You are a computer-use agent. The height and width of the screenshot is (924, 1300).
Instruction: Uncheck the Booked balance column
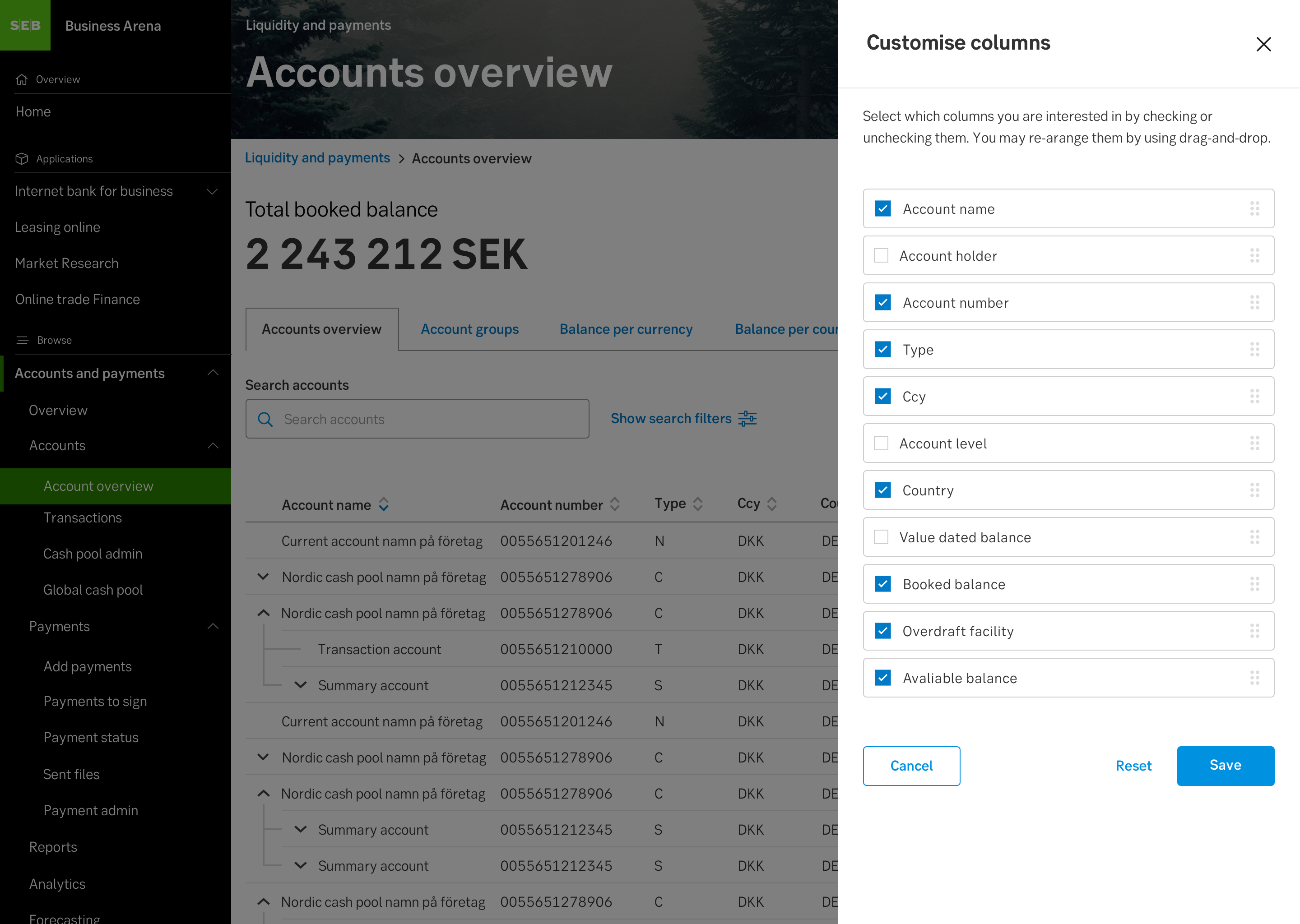coord(883,584)
